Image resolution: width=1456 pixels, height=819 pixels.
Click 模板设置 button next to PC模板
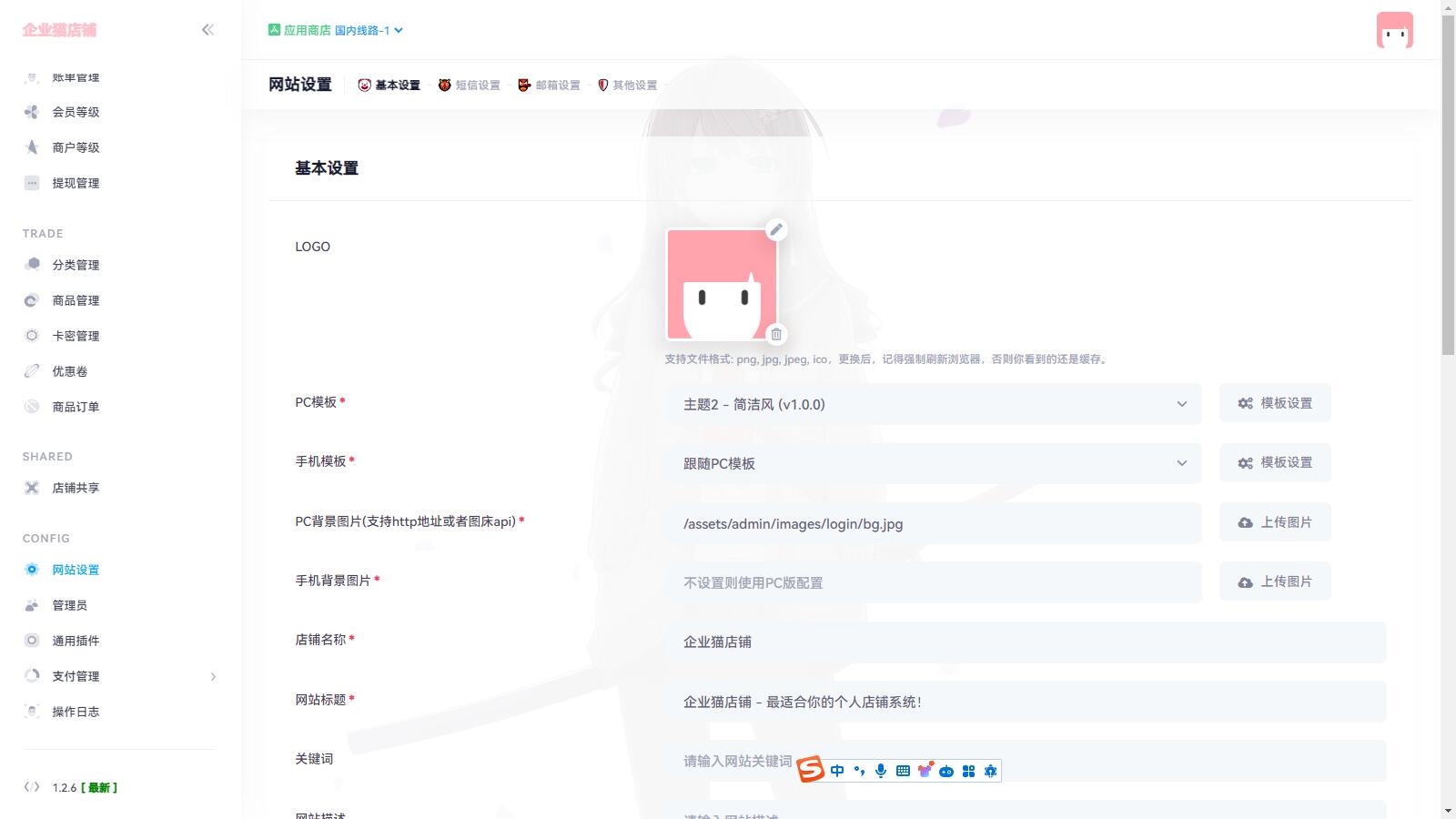point(1275,403)
